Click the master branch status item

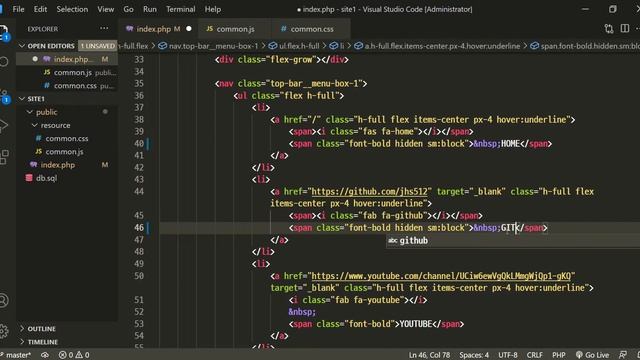[16, 355]
